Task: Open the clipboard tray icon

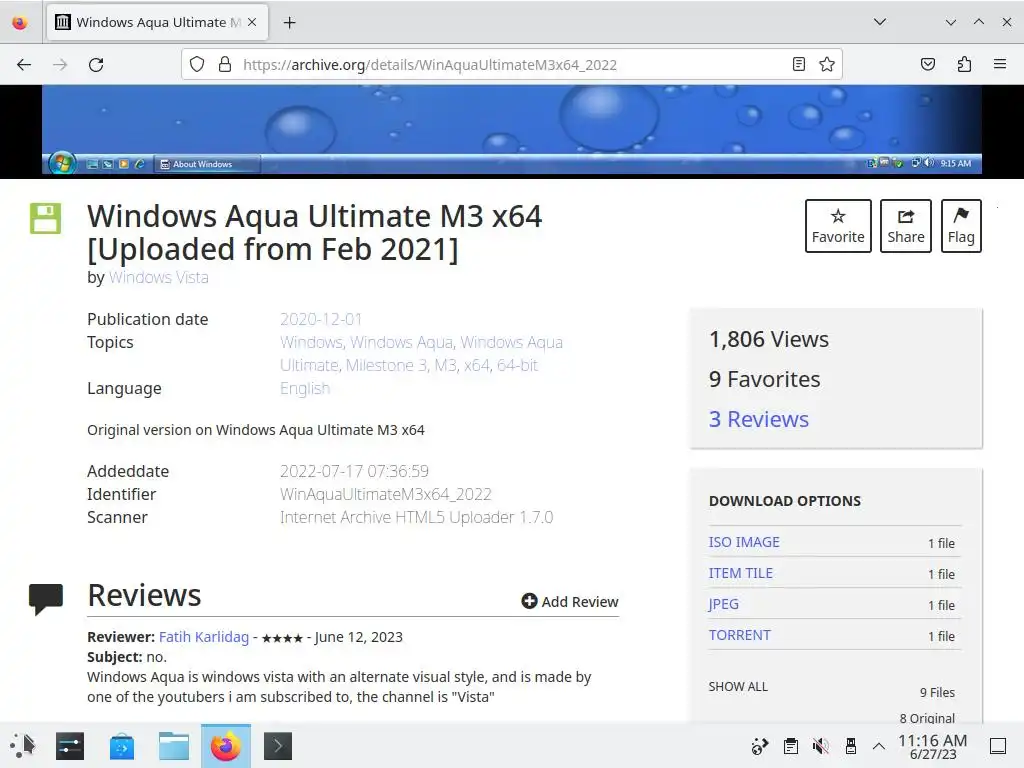Action: (x=790, y=746)
